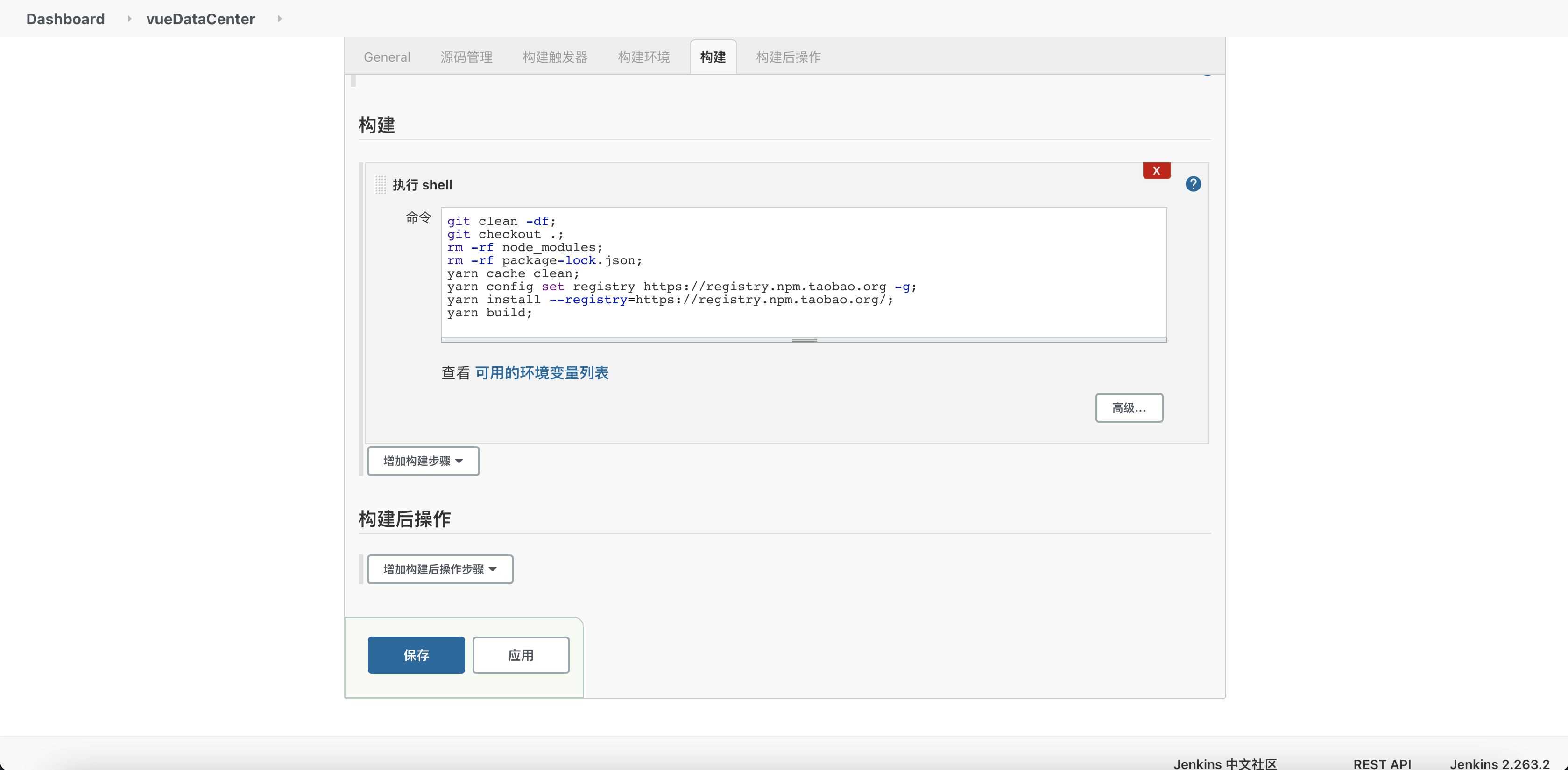Click the 命令 field label
This screenshot has height=770, width=1568.
coord(418,217)
